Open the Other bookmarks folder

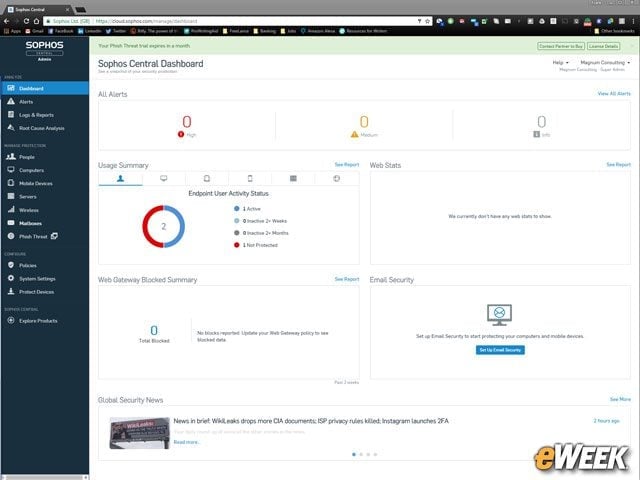[615, 31]
